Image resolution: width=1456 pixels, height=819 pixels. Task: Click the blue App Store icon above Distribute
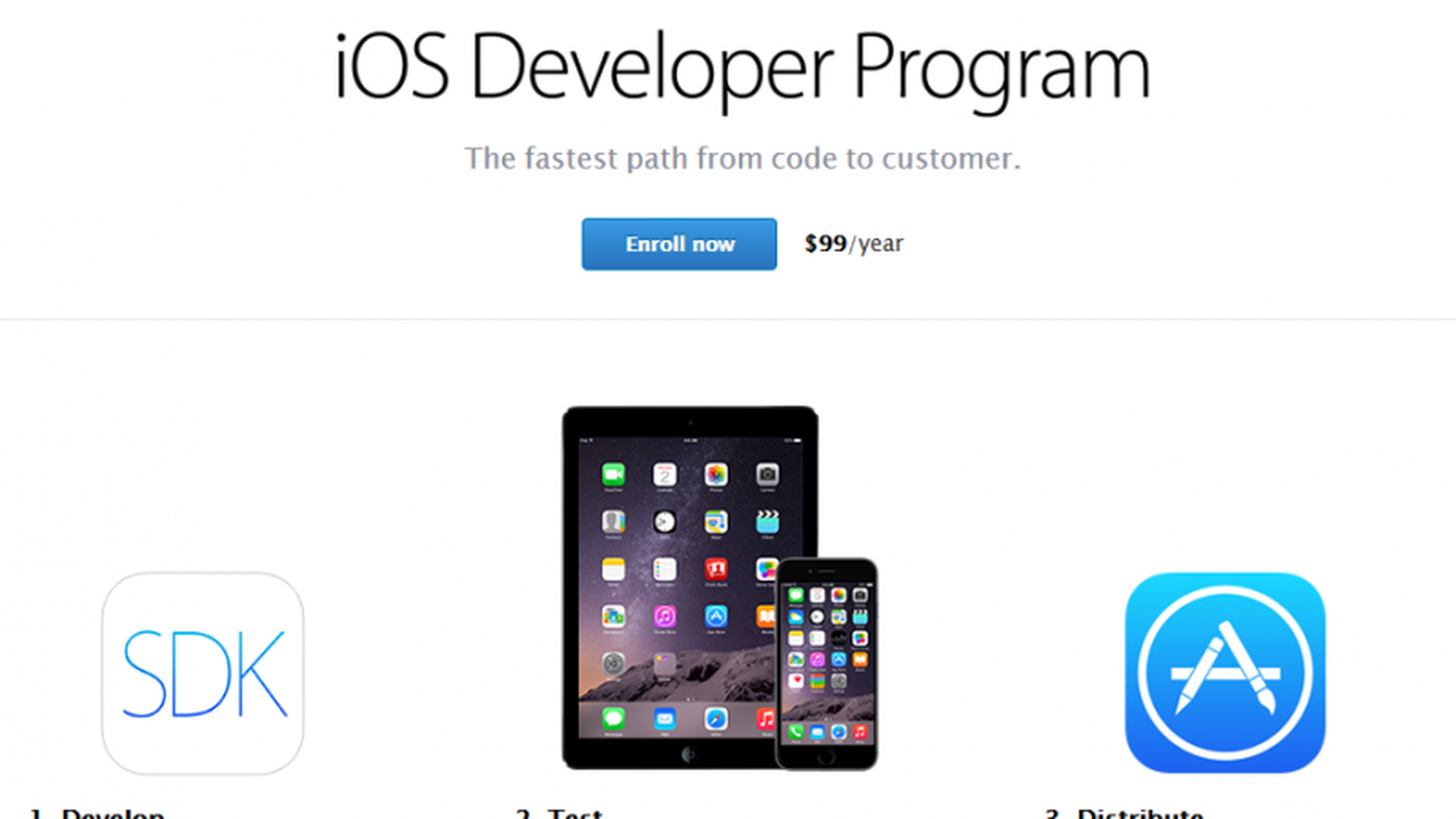point(1225,672)
